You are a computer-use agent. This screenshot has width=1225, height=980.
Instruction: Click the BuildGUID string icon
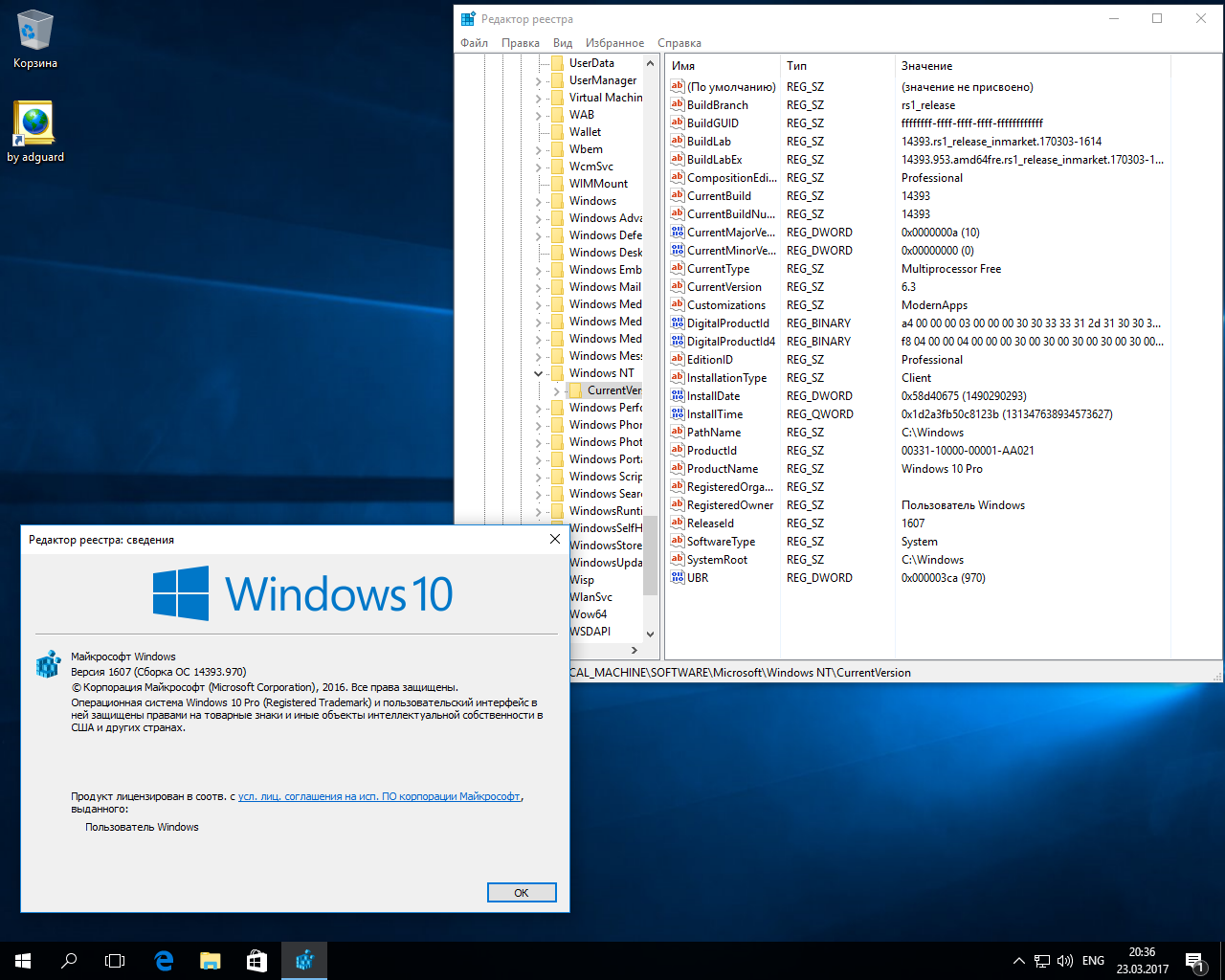click(678, 122)
